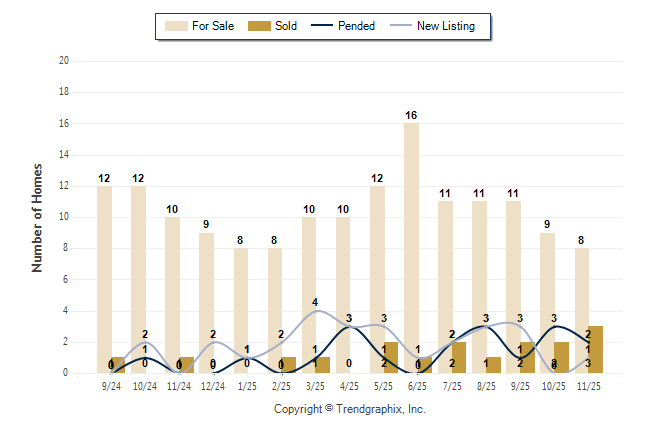This screenshot has width=646, height=434.
Task: Toggle the For Sale series label in legend
Action: [x=211, y=26]
